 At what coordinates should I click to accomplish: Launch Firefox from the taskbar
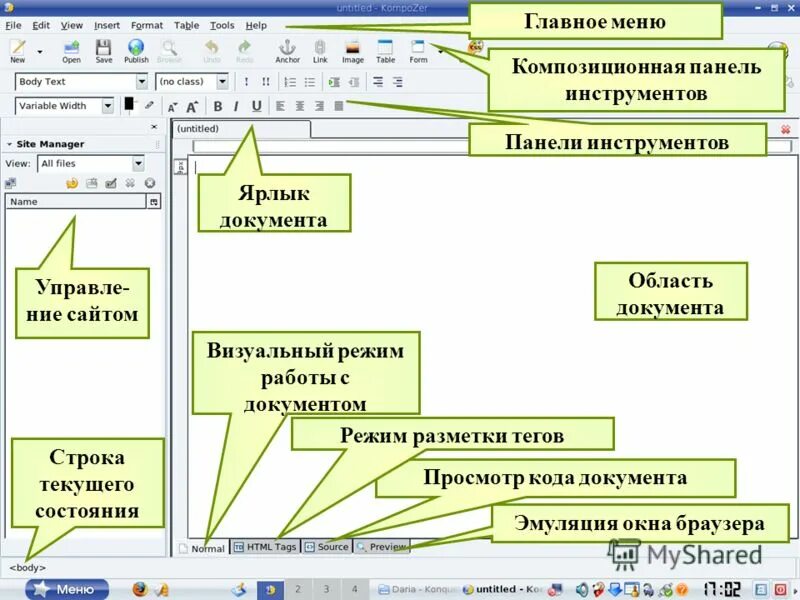click(x=139, y=589)
